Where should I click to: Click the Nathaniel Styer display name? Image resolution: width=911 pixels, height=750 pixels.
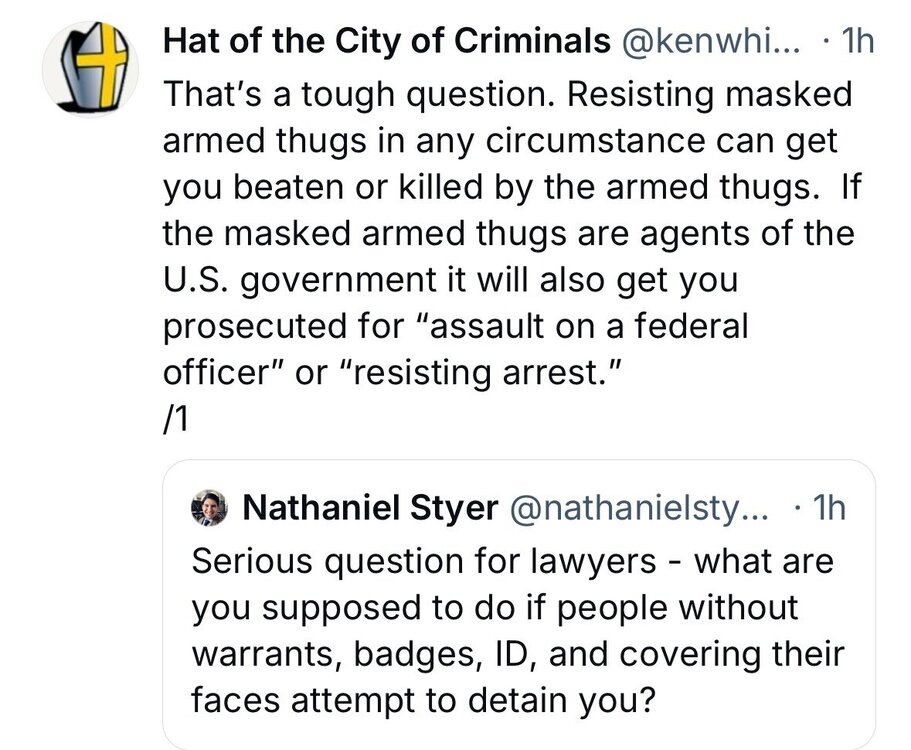point(370,509)
